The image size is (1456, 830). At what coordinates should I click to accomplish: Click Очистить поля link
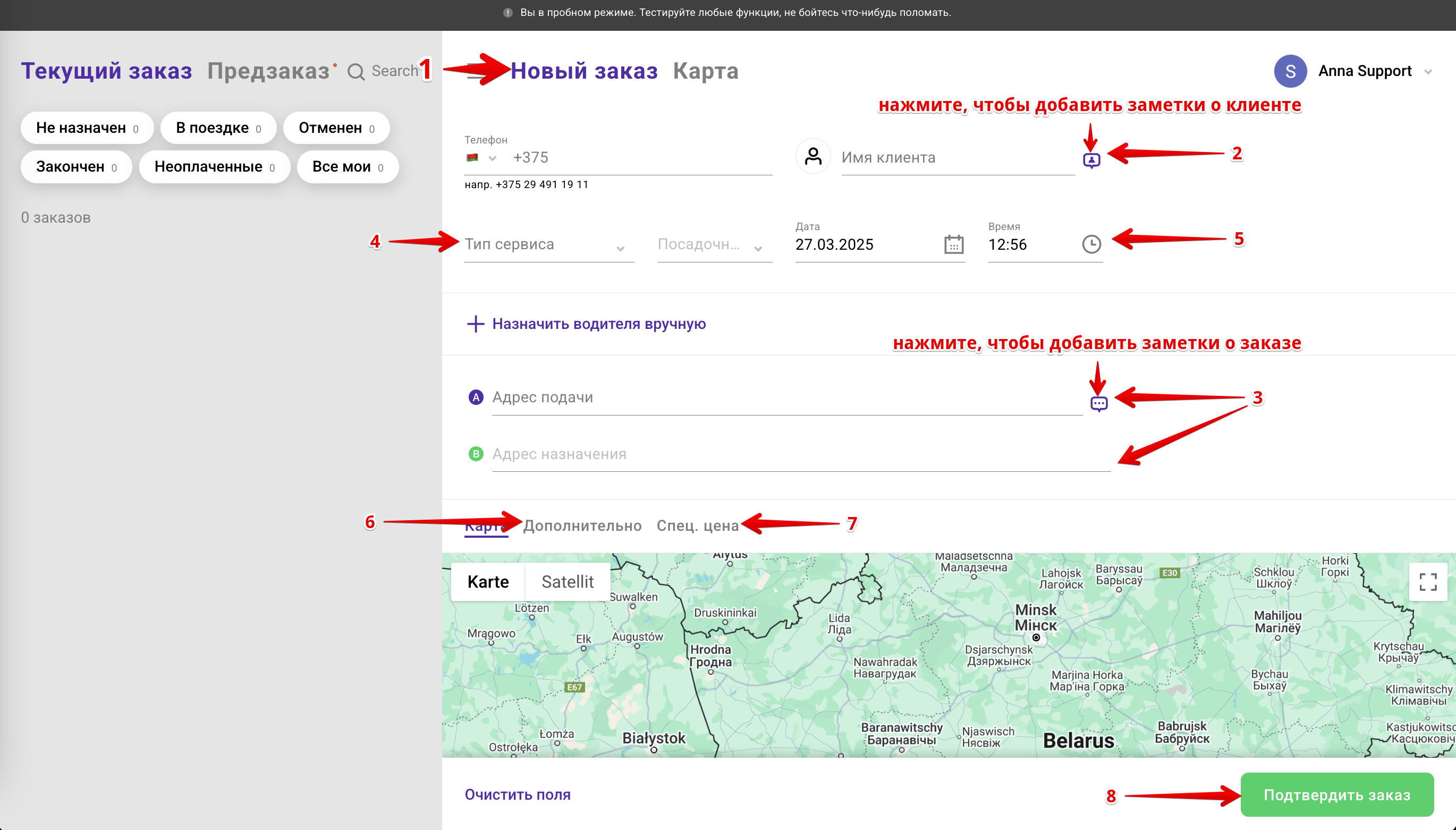coord(517,794)
